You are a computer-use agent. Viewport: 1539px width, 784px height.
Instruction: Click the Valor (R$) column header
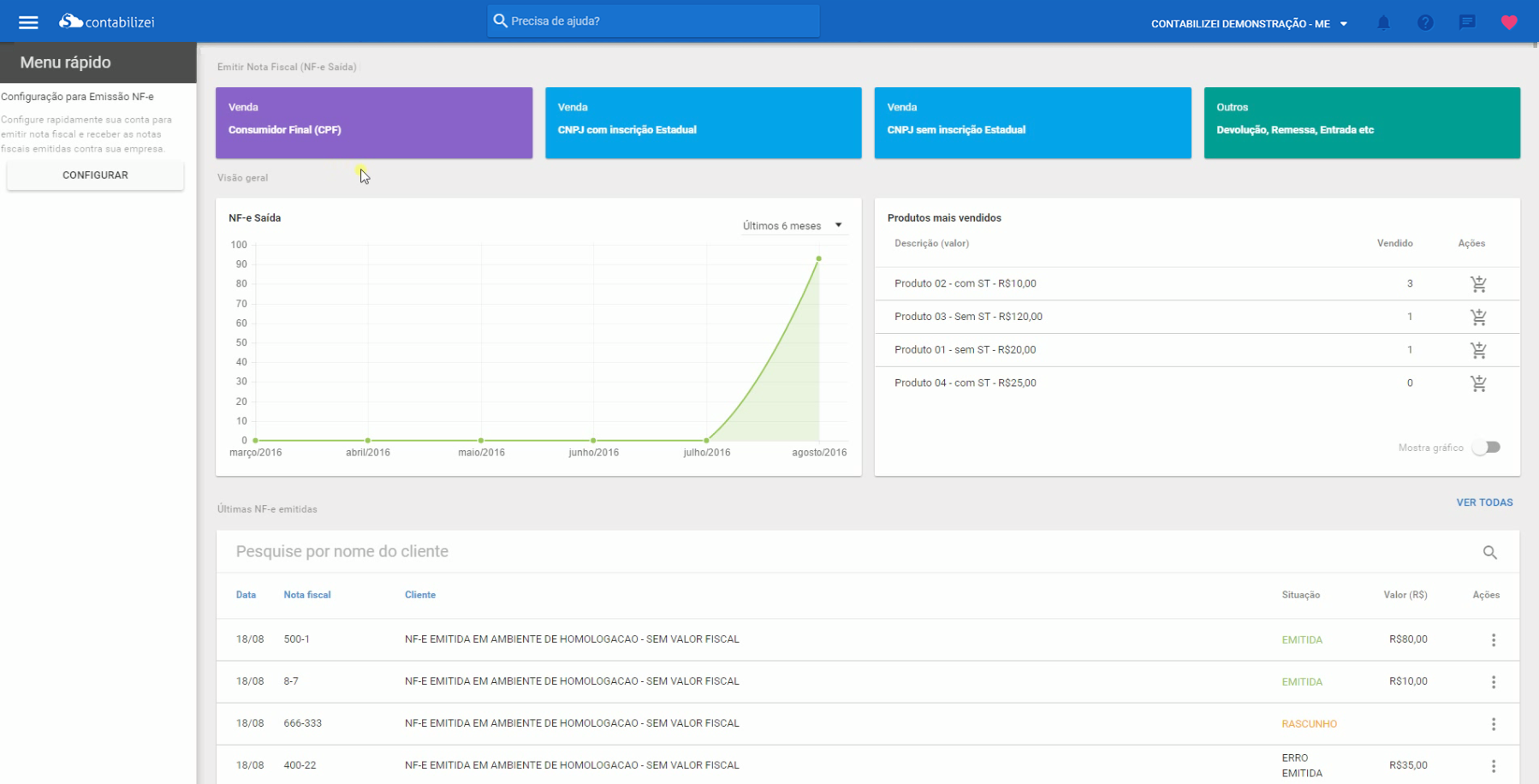coord(1405,595)
